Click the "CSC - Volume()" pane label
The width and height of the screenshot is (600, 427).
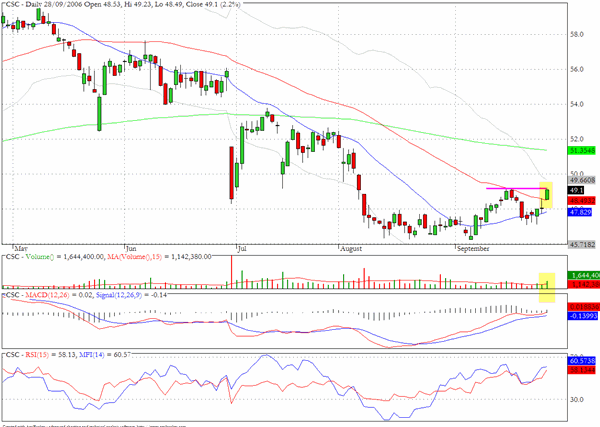[x=31, y=257]
